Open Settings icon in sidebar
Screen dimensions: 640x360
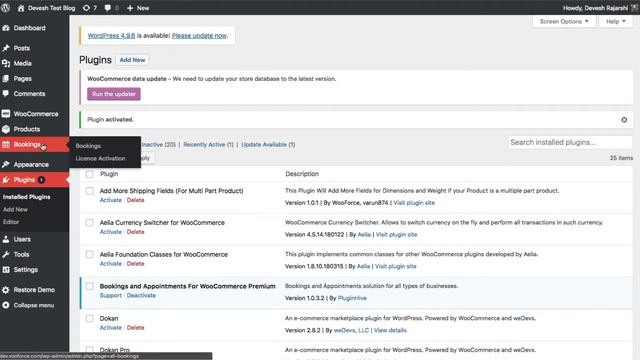pos(6,270)
